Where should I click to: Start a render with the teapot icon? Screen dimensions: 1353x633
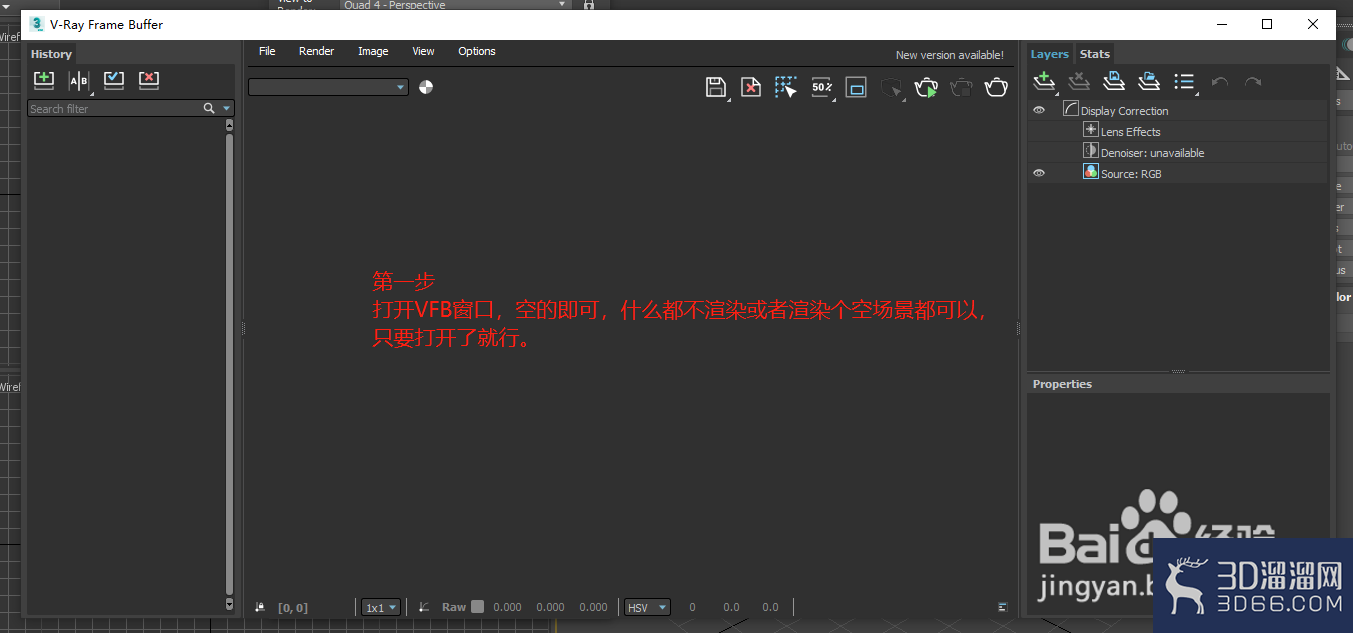coord(926,87)
